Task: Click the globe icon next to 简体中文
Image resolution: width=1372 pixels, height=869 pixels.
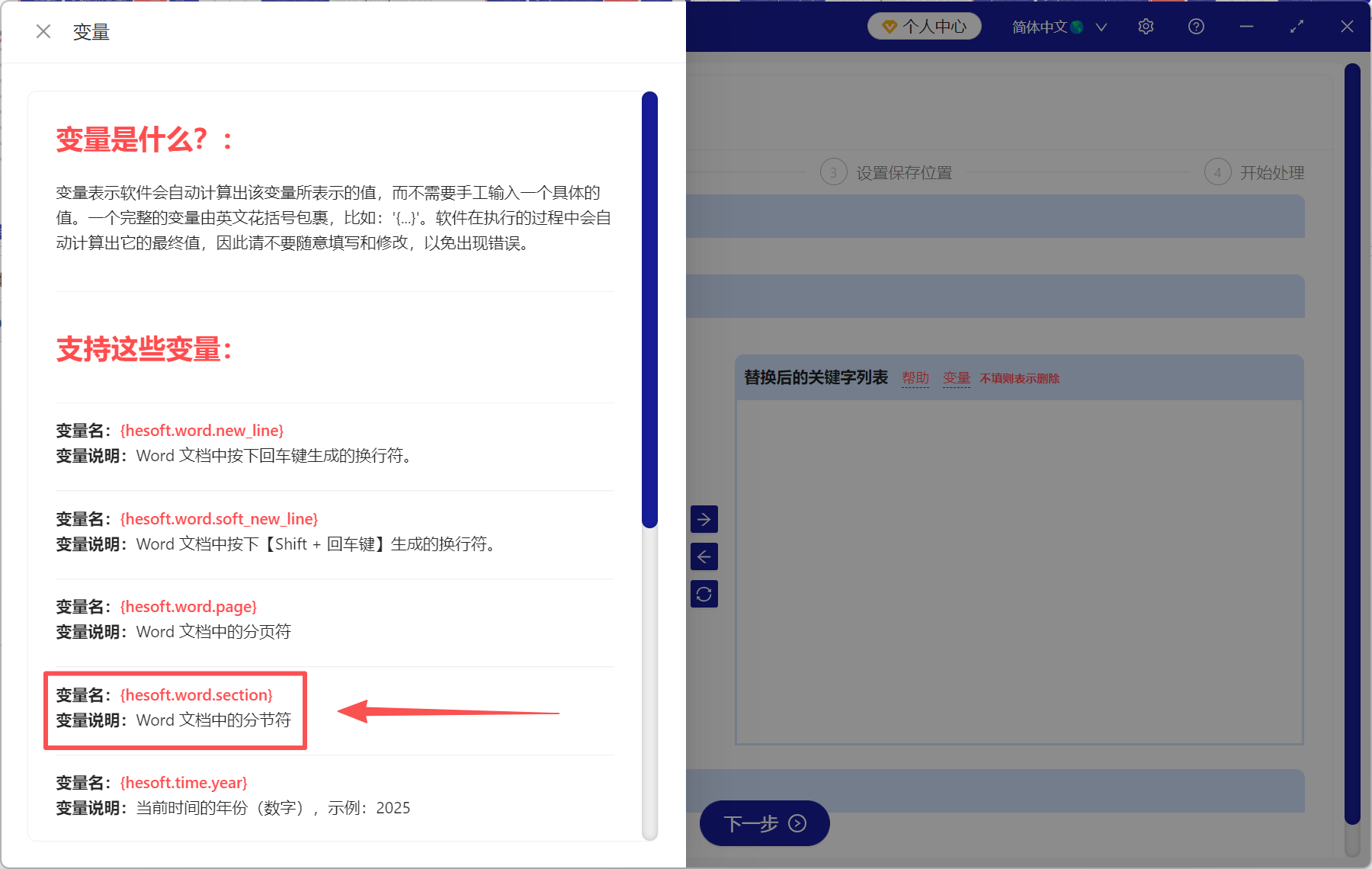Action: coord(1077,26)
